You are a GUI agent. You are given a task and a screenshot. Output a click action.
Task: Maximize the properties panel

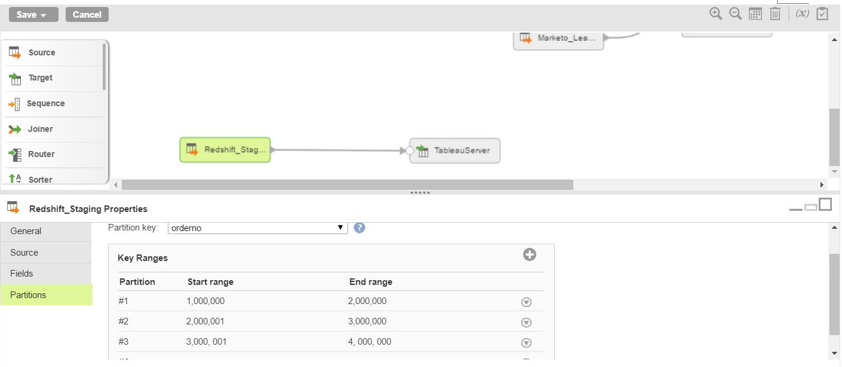[x=825, y=204]
